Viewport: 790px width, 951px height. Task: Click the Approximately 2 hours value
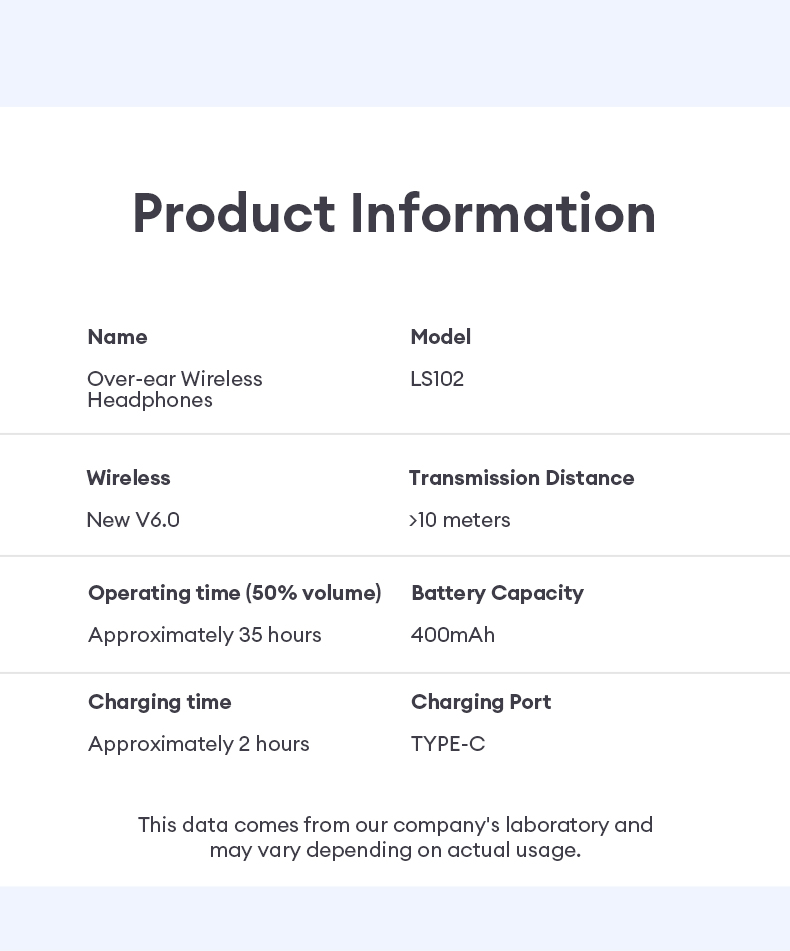click(x=199, y=744)
